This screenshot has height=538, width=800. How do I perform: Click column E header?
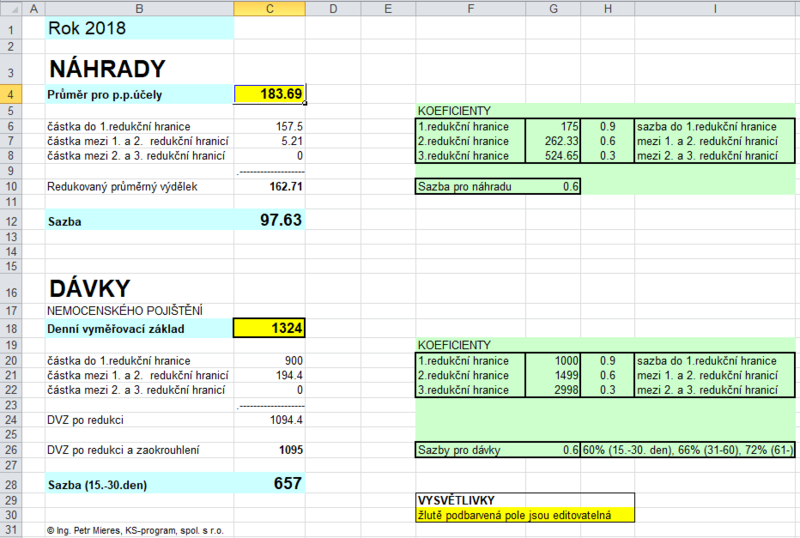click(388, 9)
